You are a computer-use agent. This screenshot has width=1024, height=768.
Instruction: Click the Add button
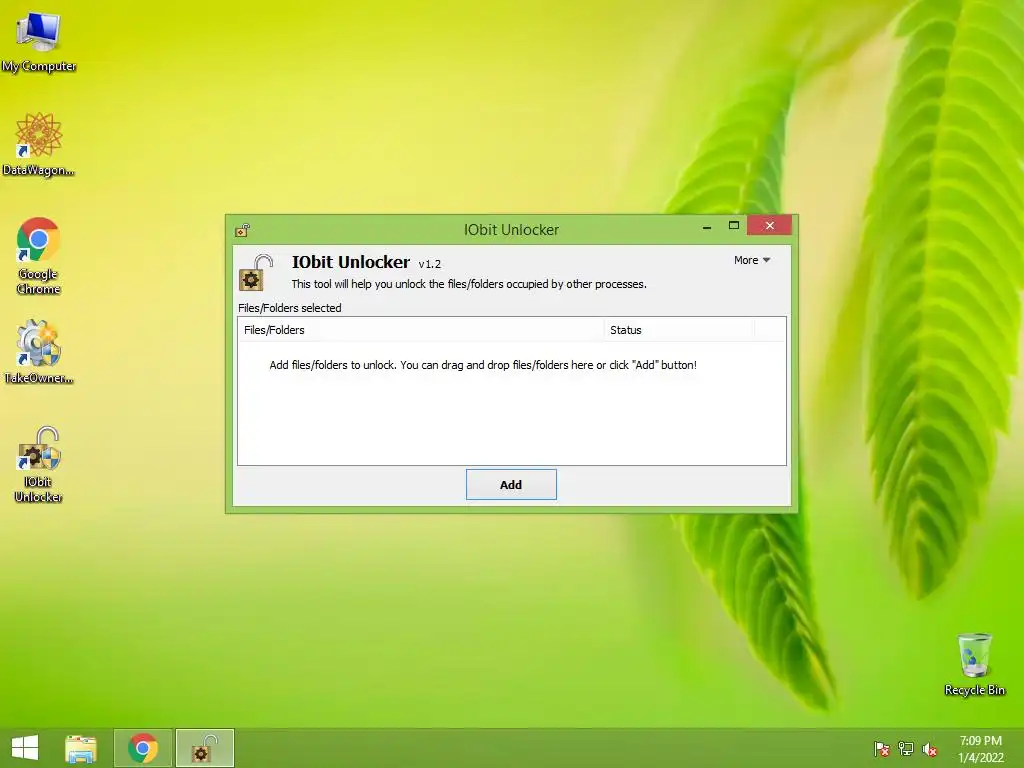511,485
